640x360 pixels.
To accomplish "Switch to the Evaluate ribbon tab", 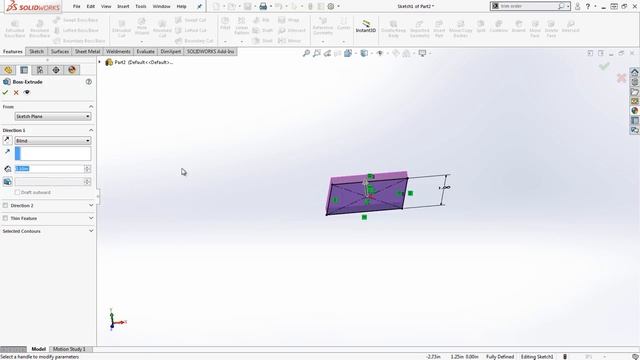I will click(145, 51).
